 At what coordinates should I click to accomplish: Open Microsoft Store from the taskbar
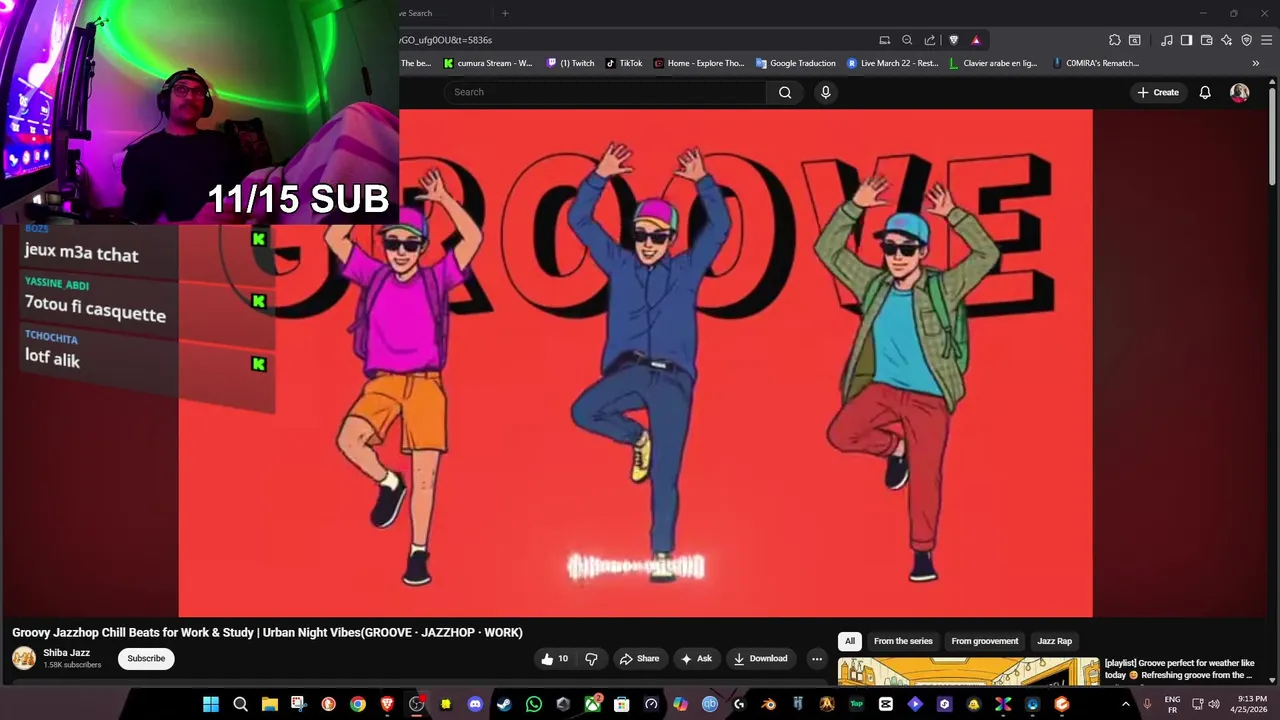point(622,704)
